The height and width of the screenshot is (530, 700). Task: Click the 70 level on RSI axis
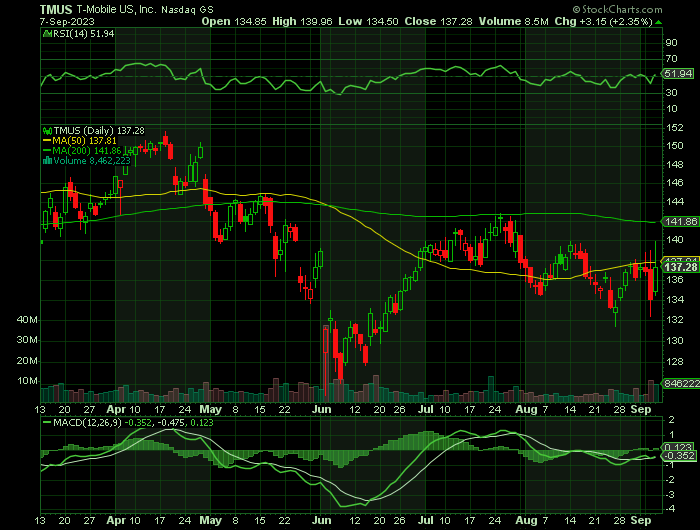pos(671,59)
